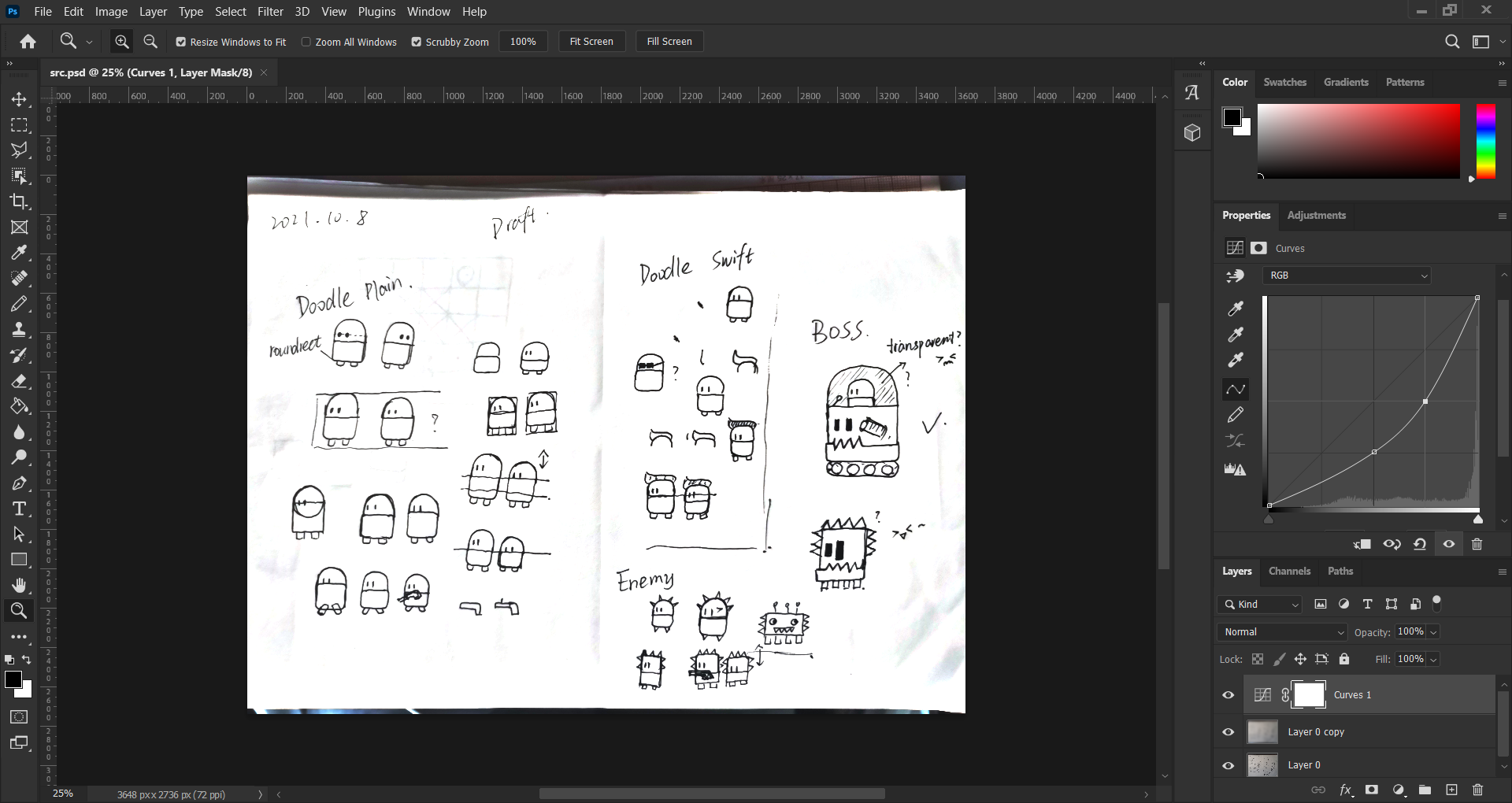Enable Zoom All Windows checkbox

(x=306, y=42)
